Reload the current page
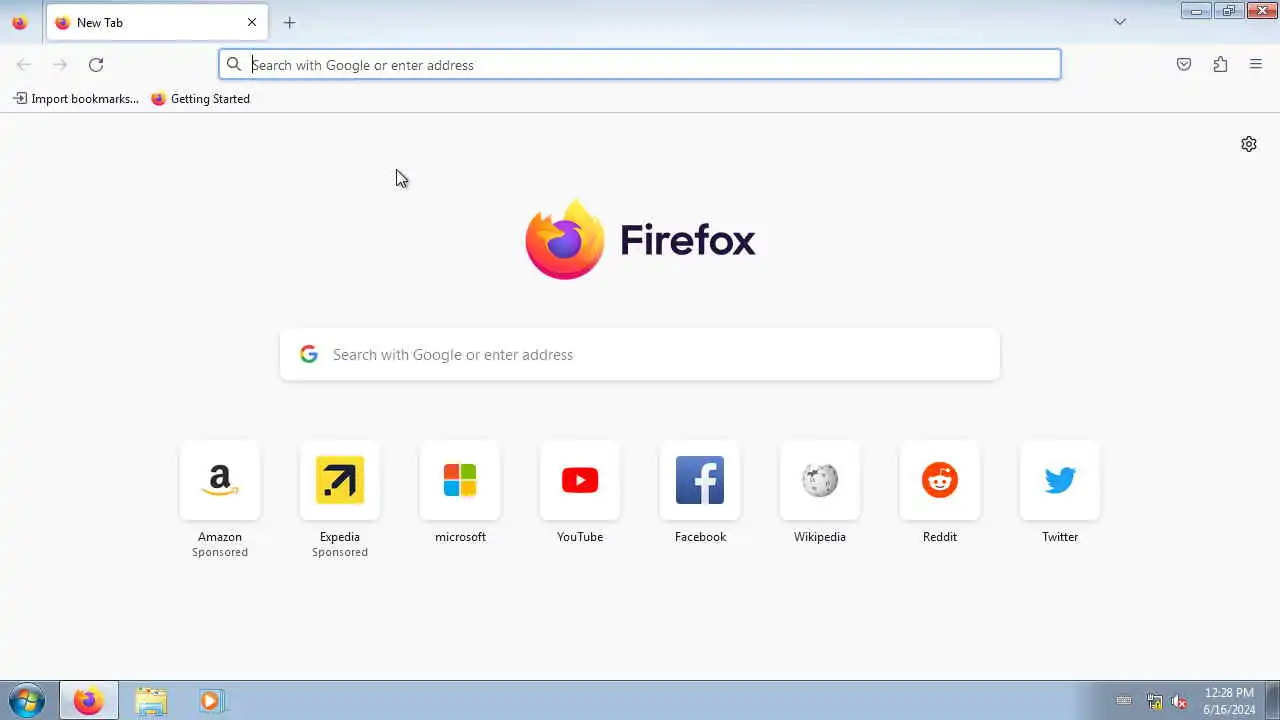The image size is (1280, 720). click(x=96, y=65)
